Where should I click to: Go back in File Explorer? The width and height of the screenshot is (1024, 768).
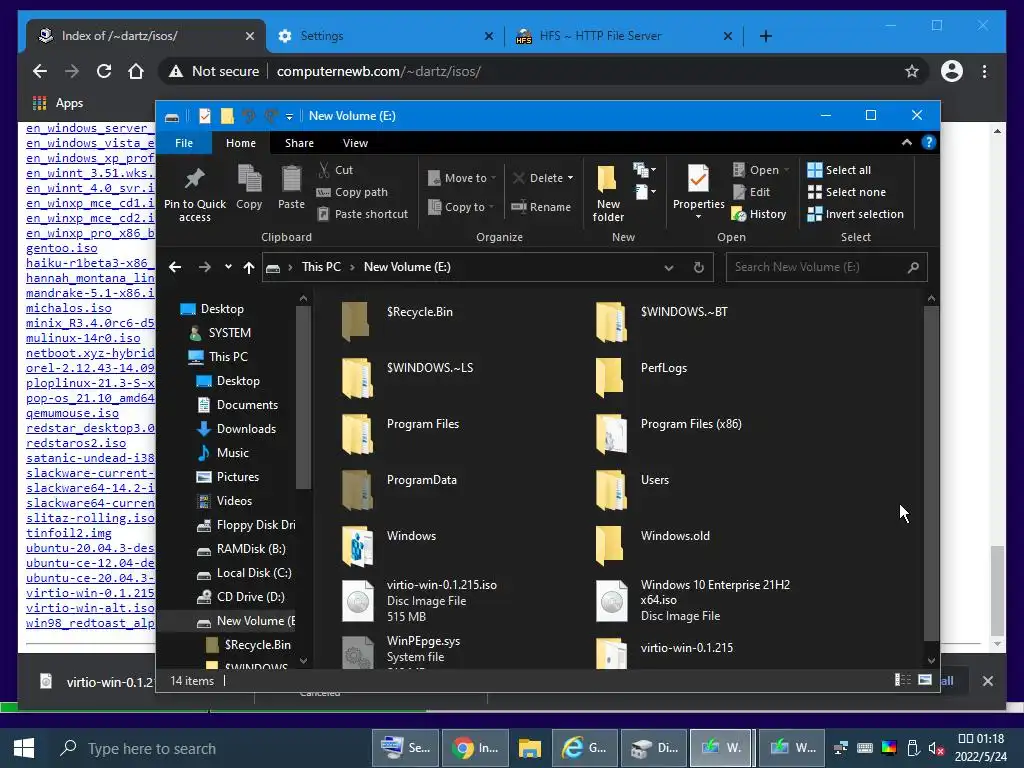pos(175,266)
